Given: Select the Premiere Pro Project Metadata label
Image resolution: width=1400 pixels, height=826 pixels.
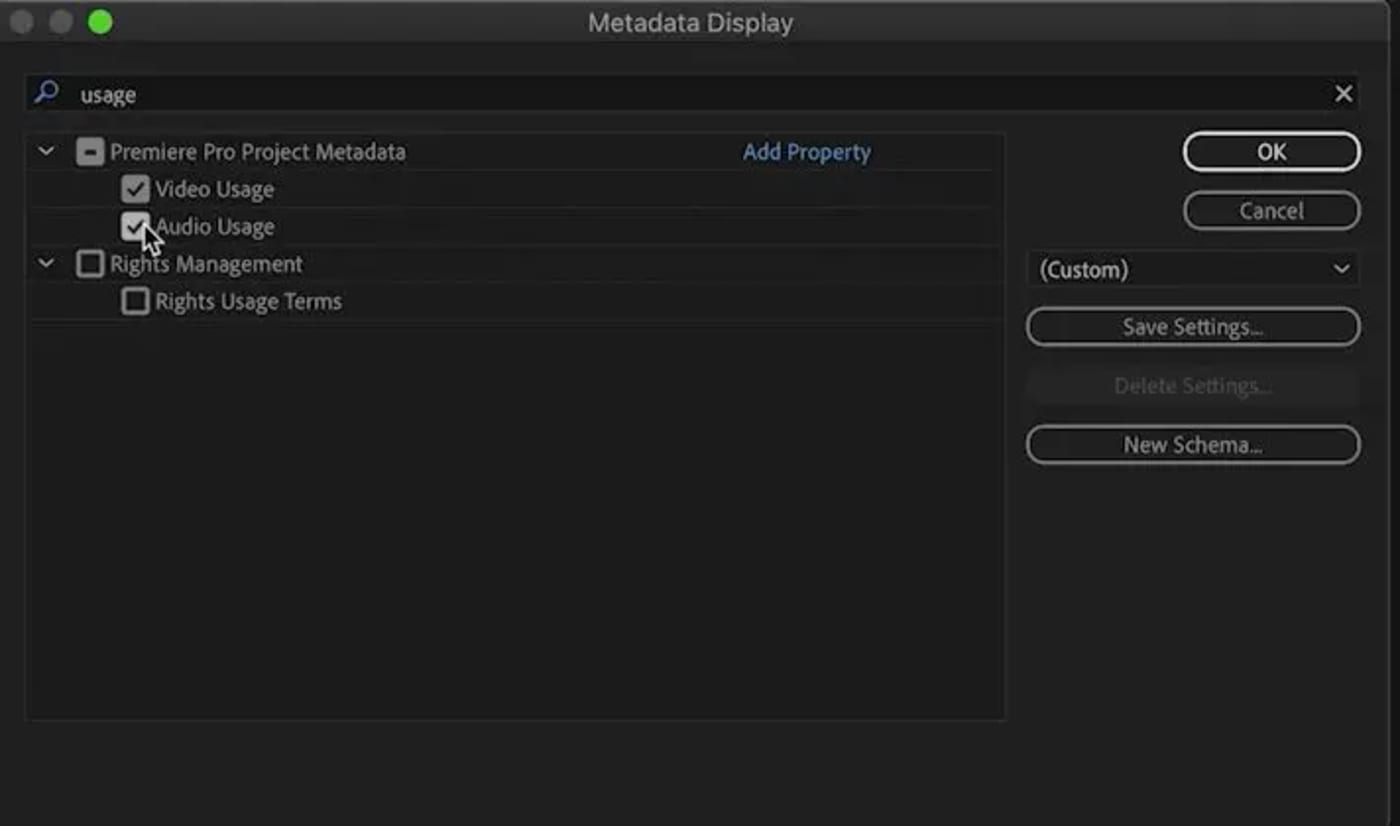Looking at the screenshot, I should pos(257,152).
